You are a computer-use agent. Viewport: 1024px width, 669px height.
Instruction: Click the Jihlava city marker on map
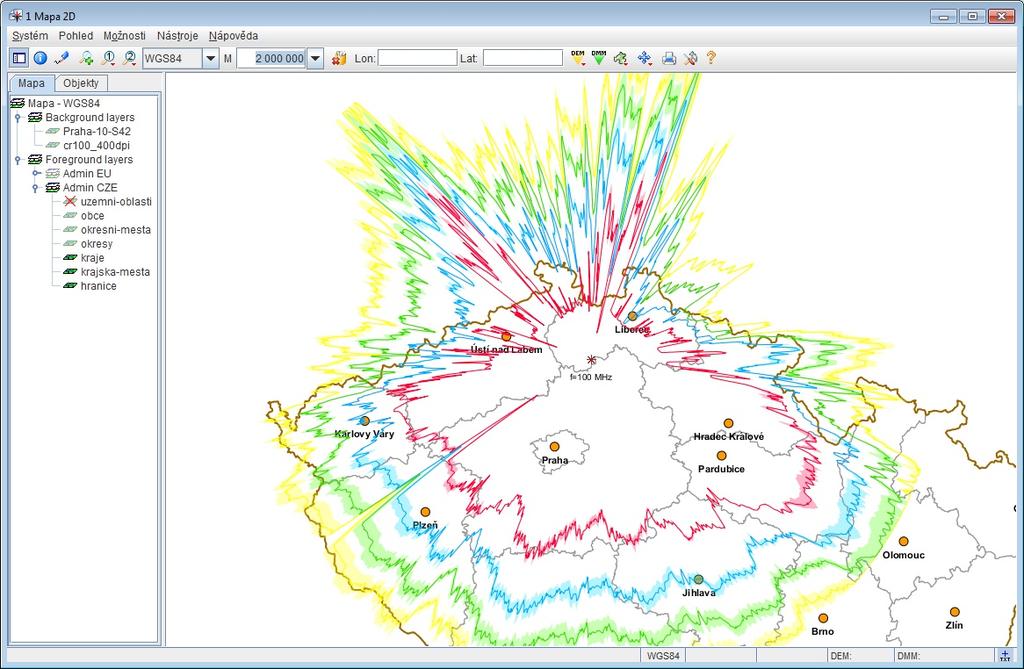(699, 579)
